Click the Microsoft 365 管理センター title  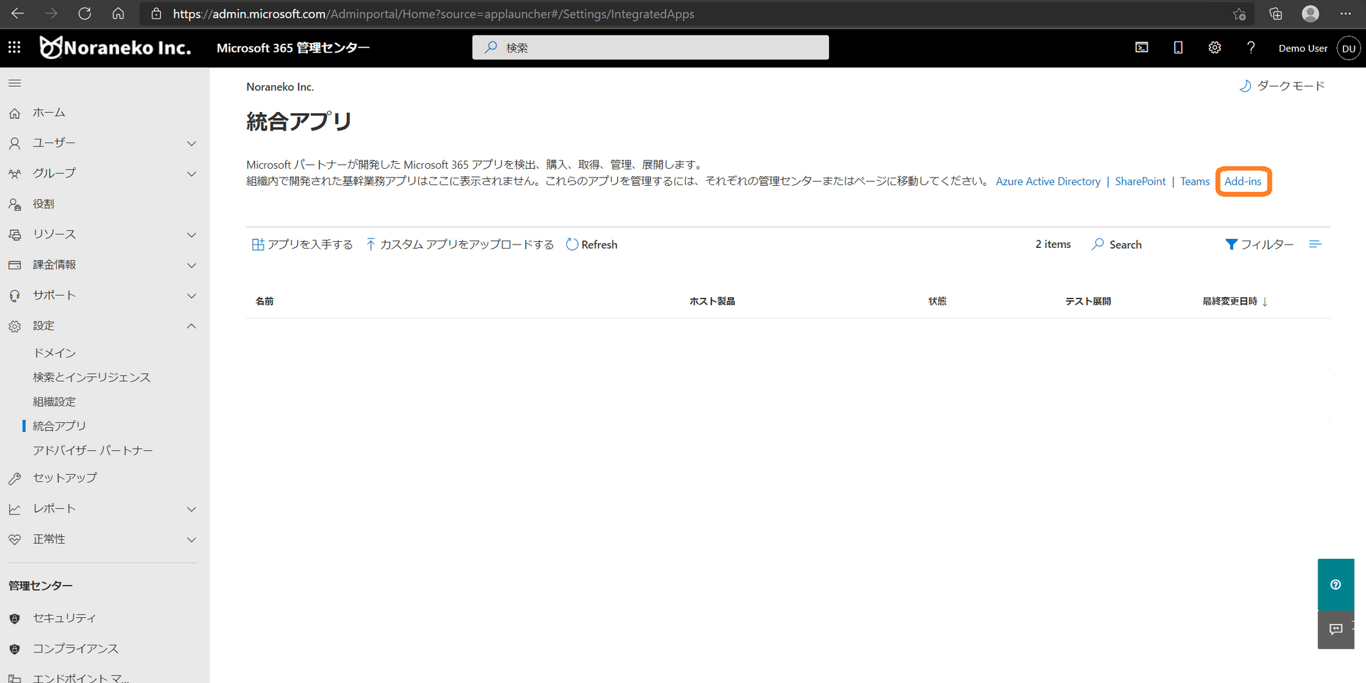tap(293, 47)
